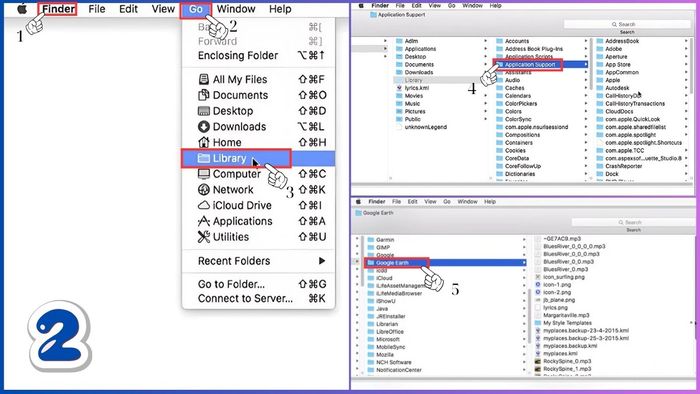Click the scrollbar of the Application Support folder column
Screen dimensions: 700x394
(592, 65)
